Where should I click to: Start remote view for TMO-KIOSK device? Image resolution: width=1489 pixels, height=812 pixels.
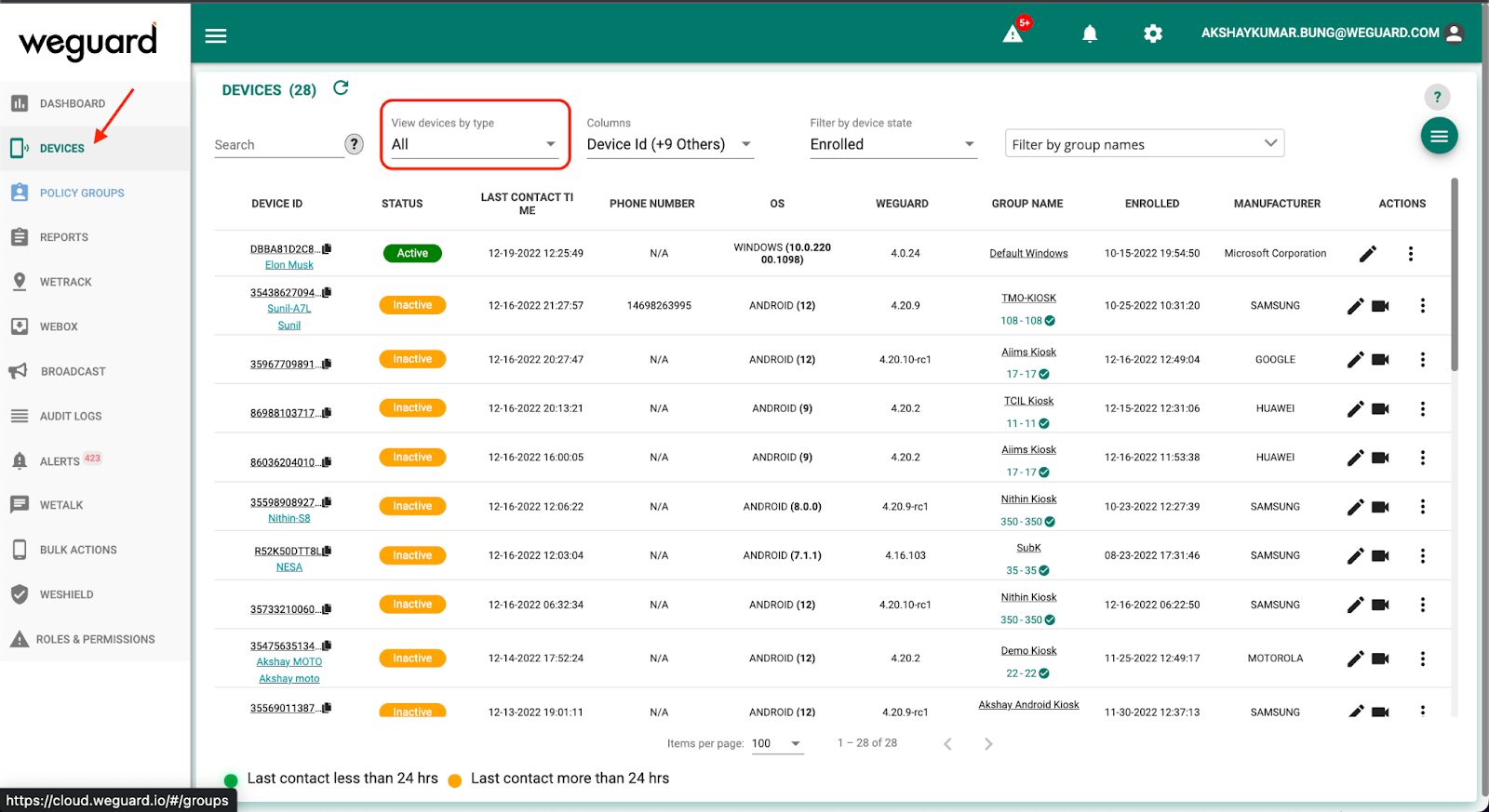click(x=1380, y=306)
